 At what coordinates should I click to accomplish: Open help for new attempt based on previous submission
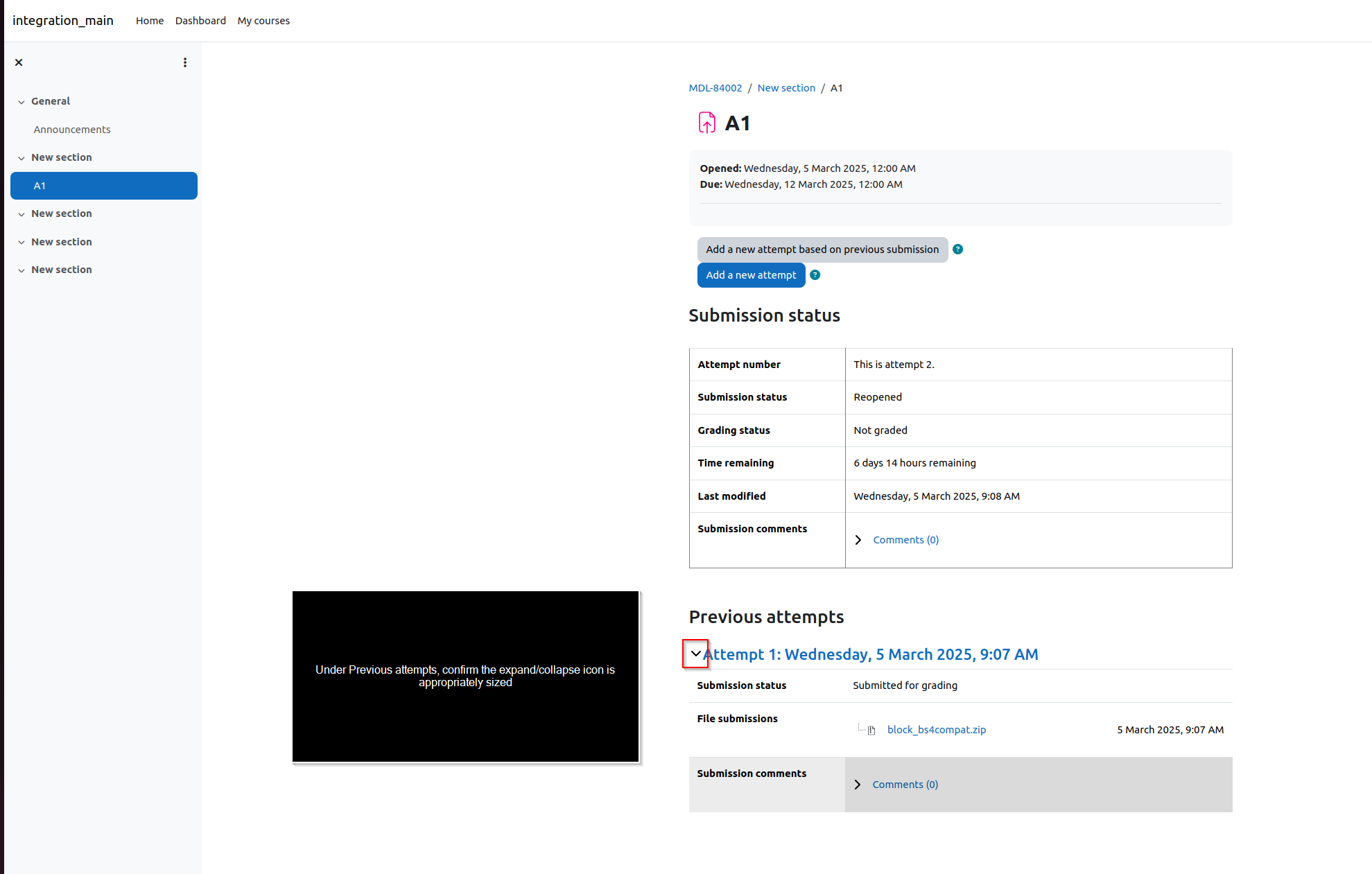957,250
